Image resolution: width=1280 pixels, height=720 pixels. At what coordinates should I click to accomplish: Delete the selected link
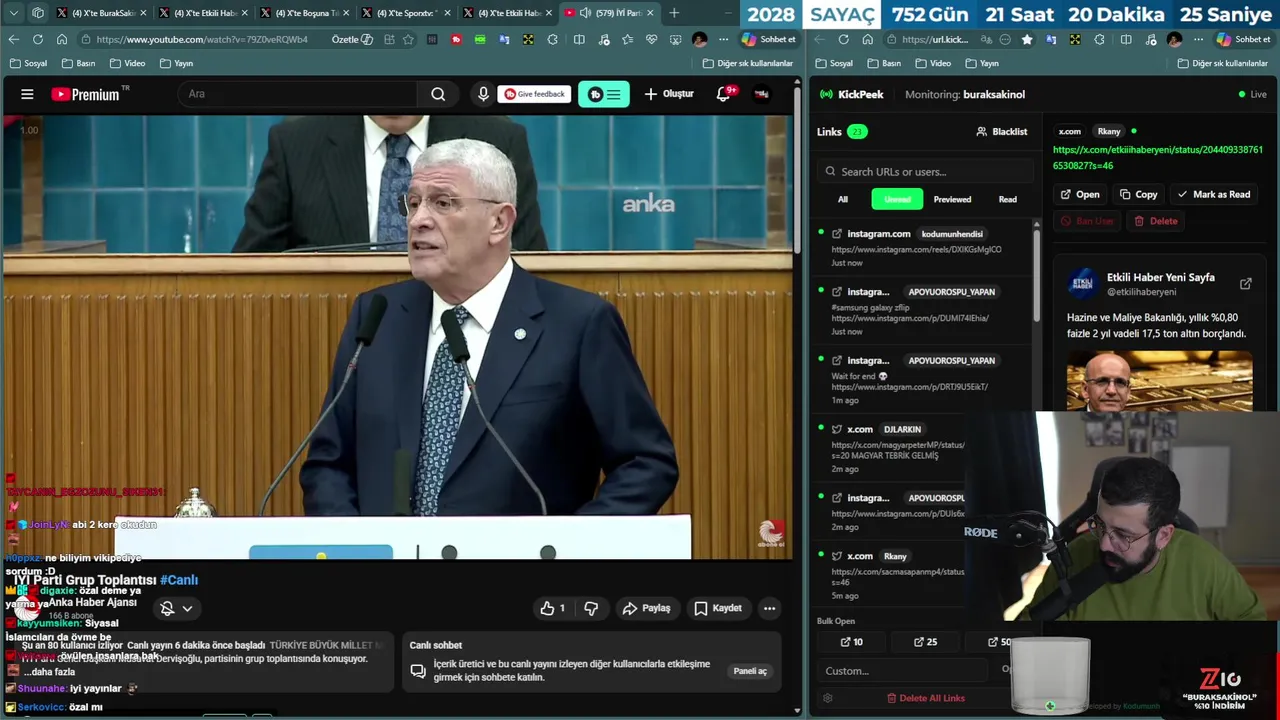click(x=1156, y=221)
